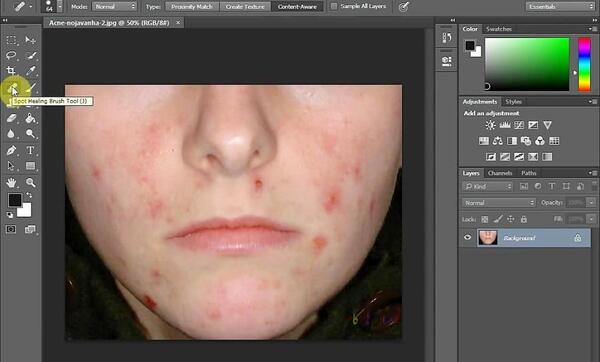
Task: Toggle Quick Mask mode
Action: pyautogui.click(x=11, y=229)
